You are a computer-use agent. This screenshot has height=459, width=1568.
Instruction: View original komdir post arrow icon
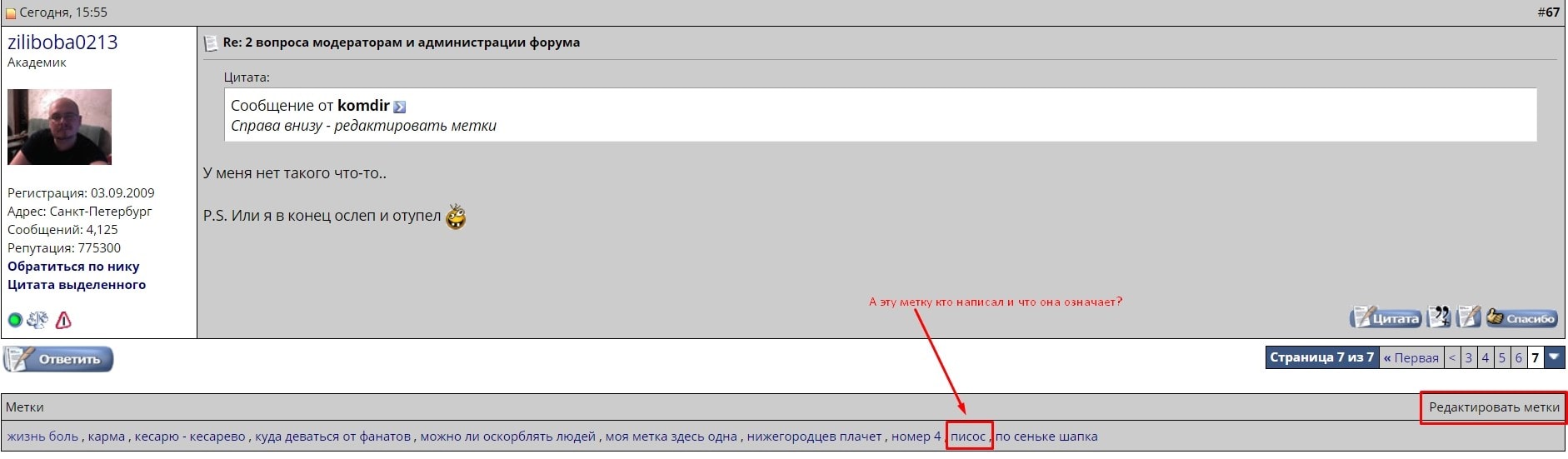400,107
